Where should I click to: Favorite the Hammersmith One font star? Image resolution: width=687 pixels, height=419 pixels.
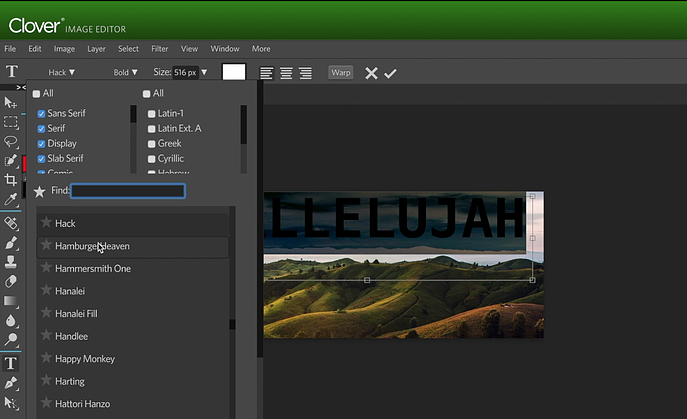pos(46,267)
